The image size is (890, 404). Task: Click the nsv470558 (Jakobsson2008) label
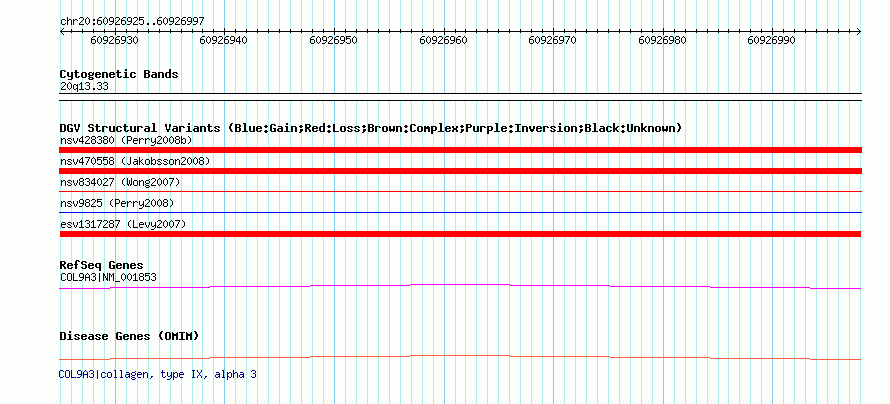coord(135,161)
